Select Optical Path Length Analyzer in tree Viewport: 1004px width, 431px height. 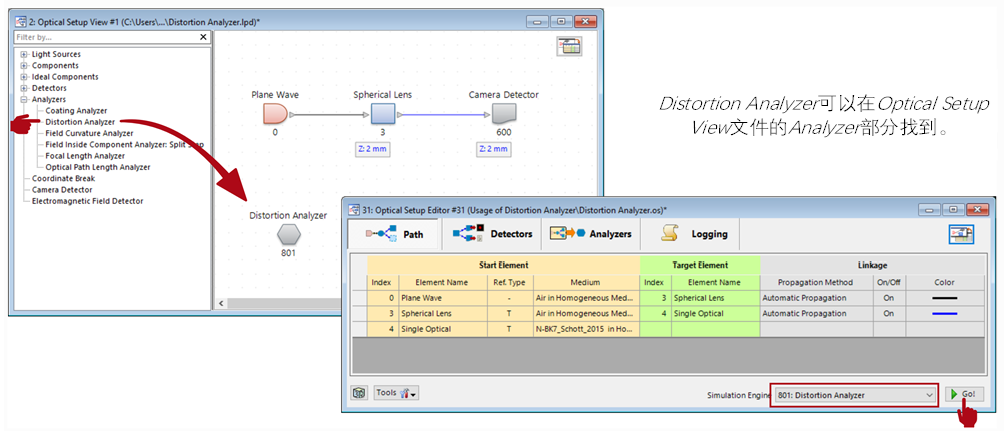click(x=98, y=167)
